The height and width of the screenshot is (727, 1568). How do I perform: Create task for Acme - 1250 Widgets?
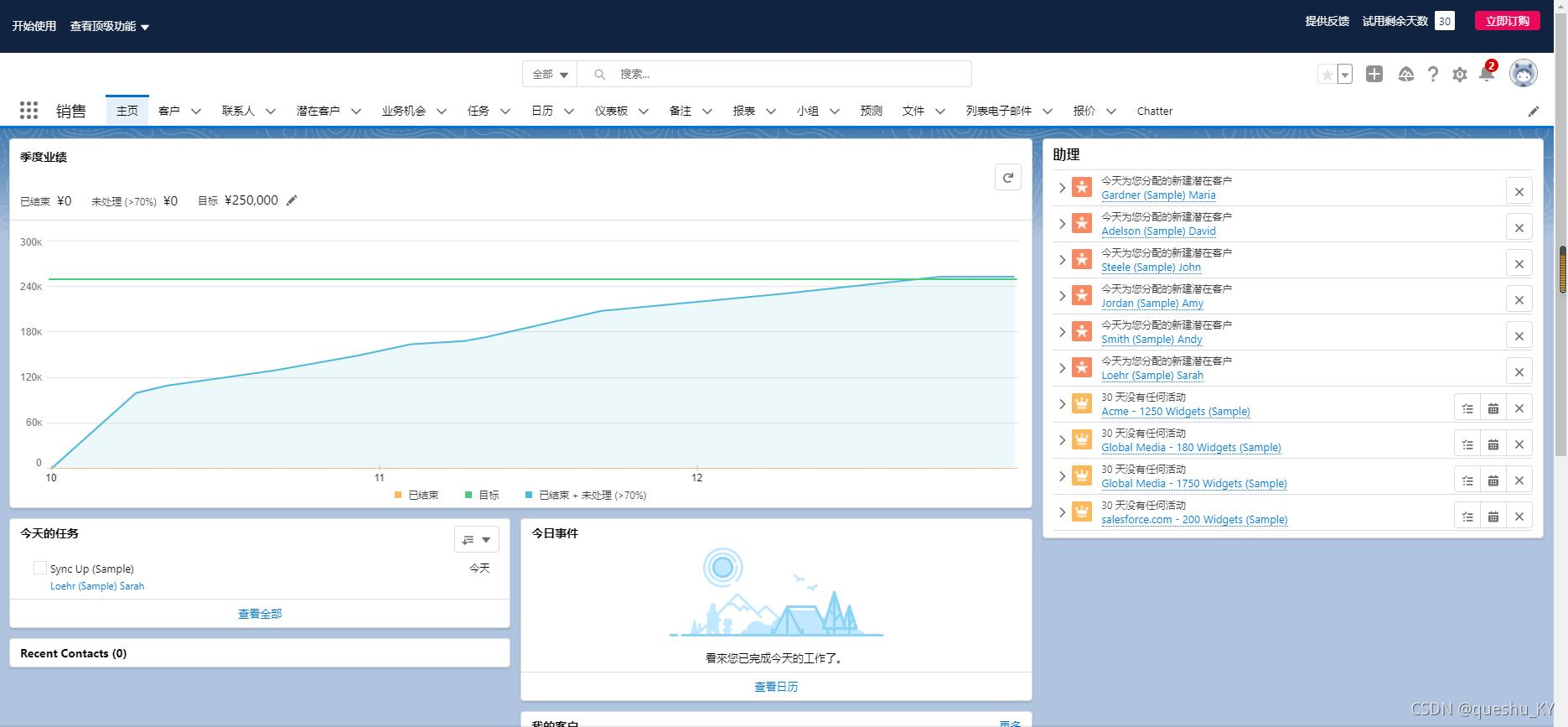1467,408
